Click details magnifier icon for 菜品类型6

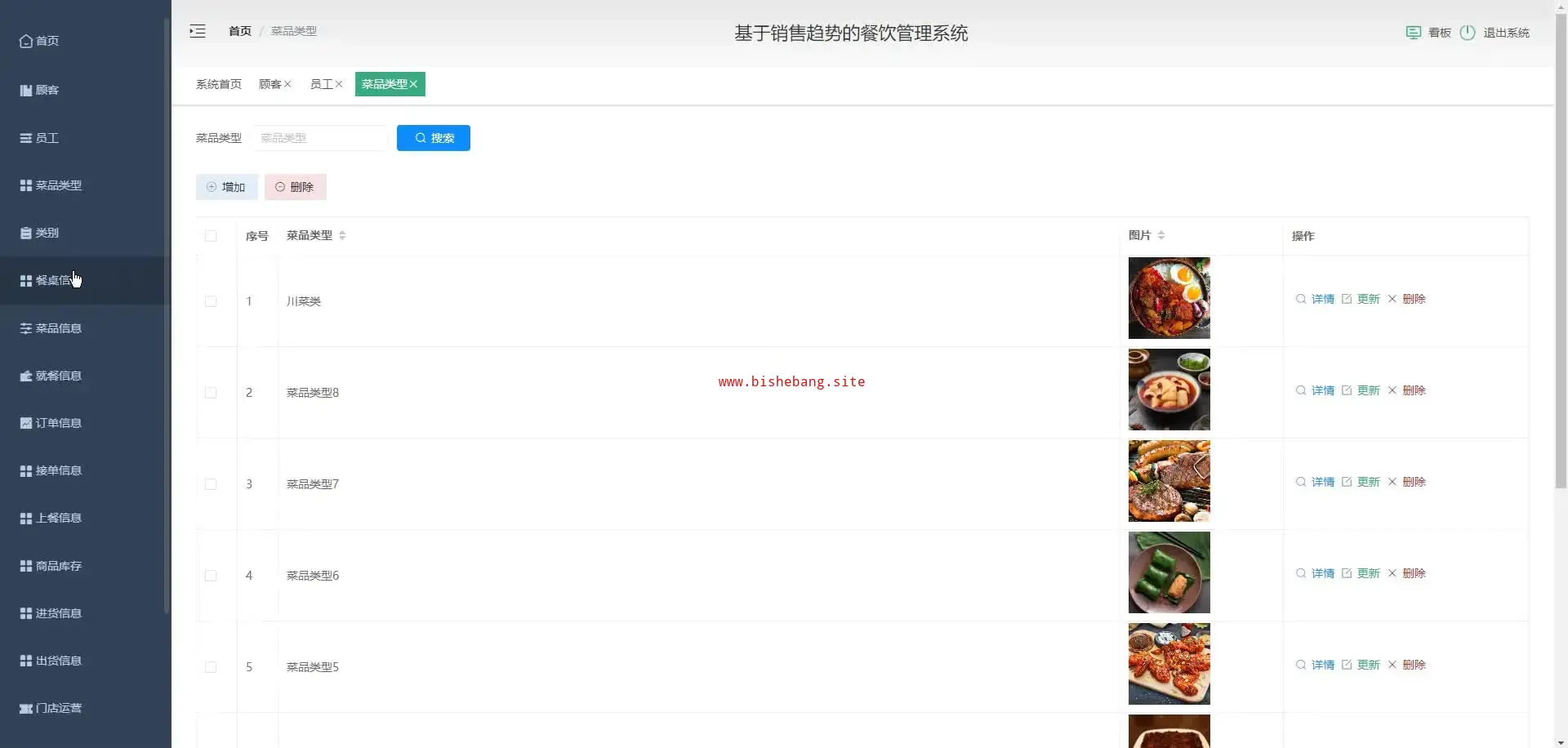tap(1301, 573)
